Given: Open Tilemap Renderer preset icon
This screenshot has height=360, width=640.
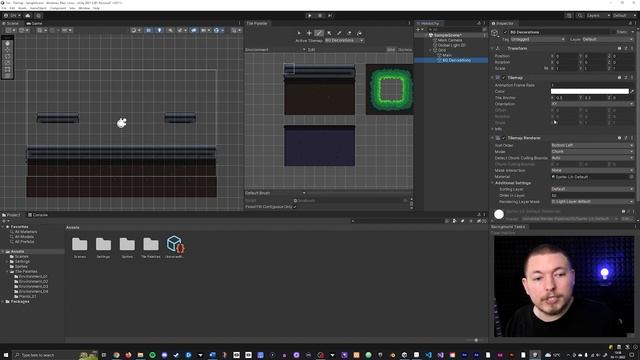Looking at the screenshot, I should point(626,138).
